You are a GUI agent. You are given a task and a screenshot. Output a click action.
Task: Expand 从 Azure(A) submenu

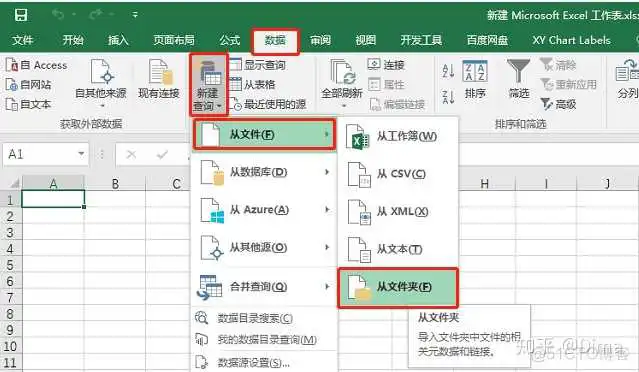pos(264,210)
